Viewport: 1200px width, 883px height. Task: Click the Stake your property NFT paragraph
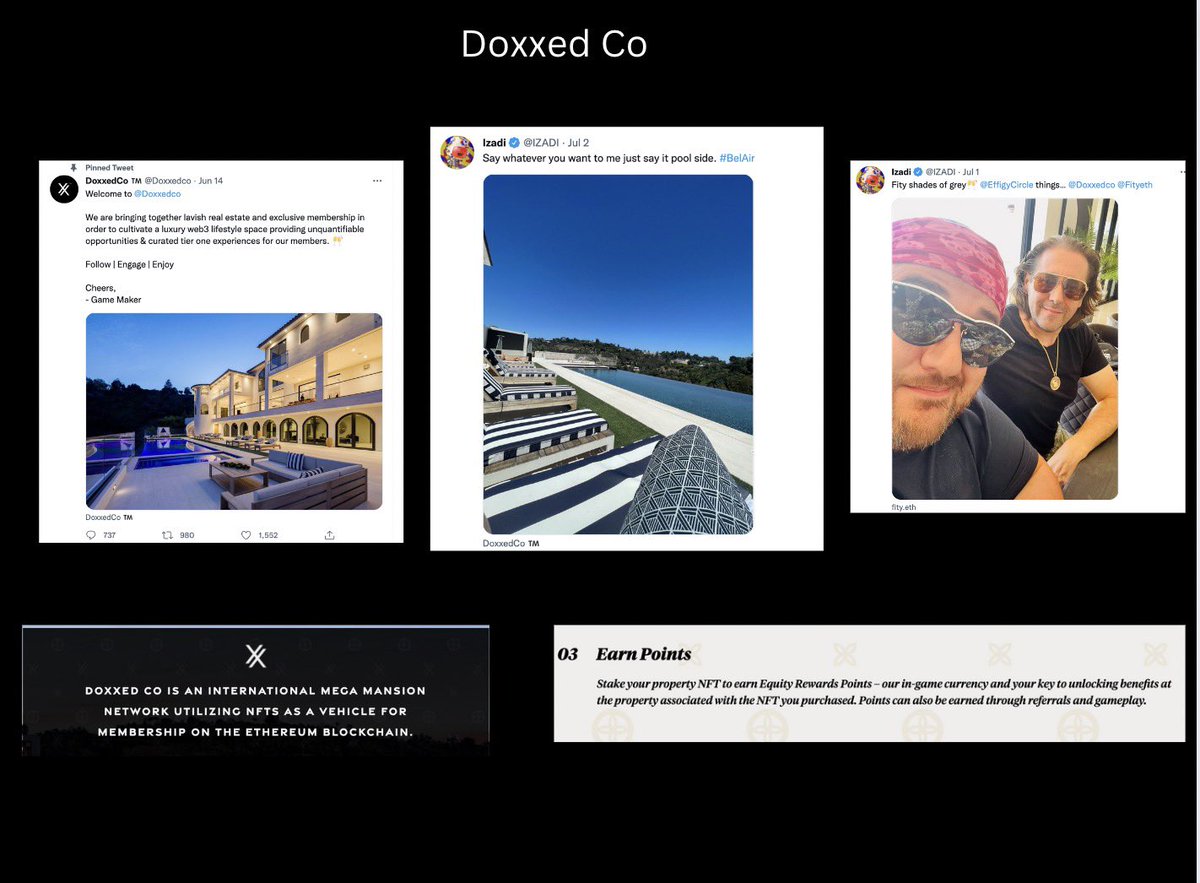click(x=884, y=692)
